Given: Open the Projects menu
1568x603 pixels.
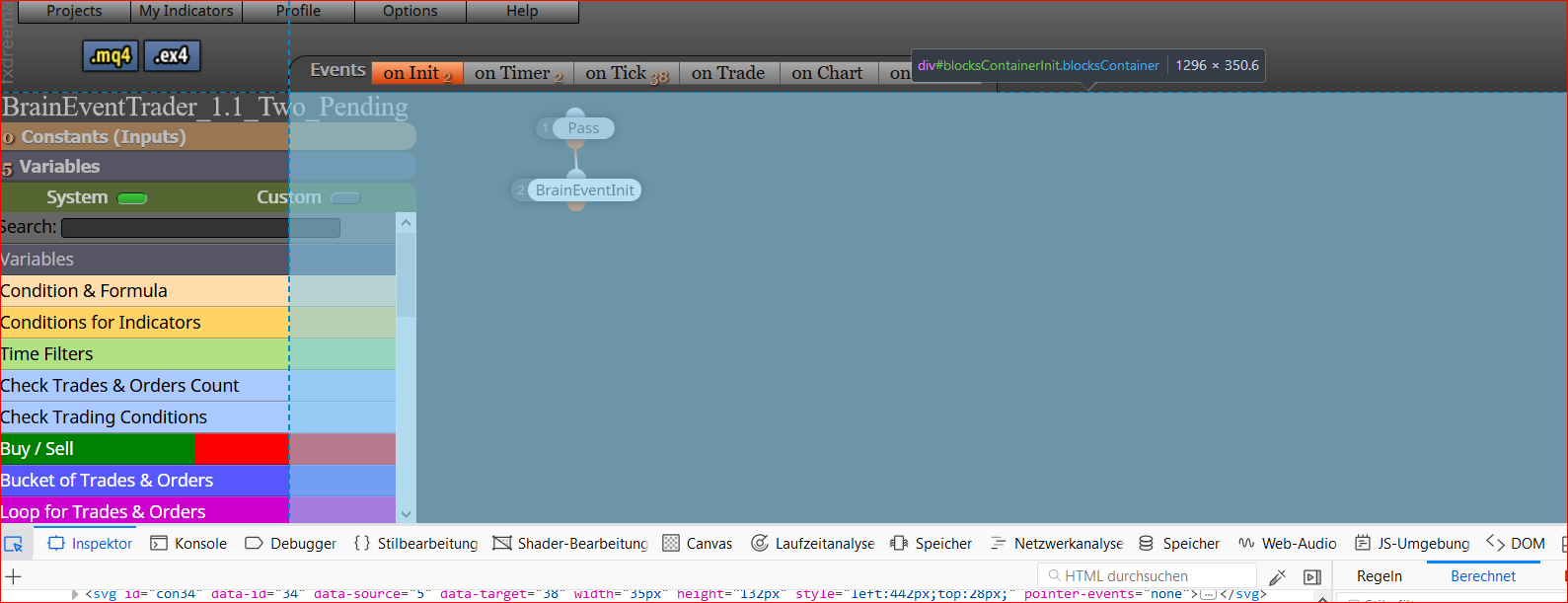Looking at the screenshot, I should point(74,11).
